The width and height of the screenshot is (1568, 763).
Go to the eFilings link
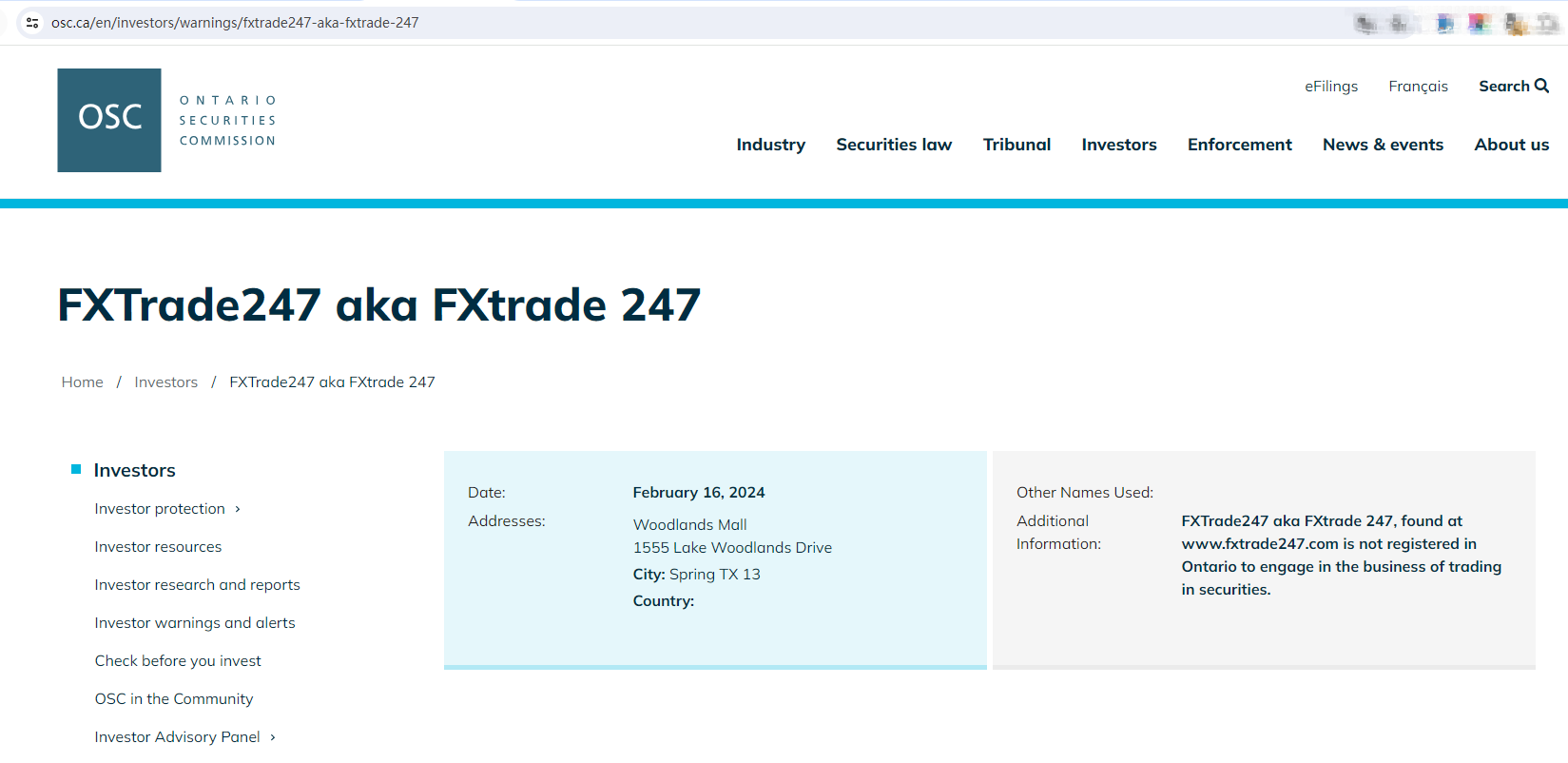(1330, 87)
